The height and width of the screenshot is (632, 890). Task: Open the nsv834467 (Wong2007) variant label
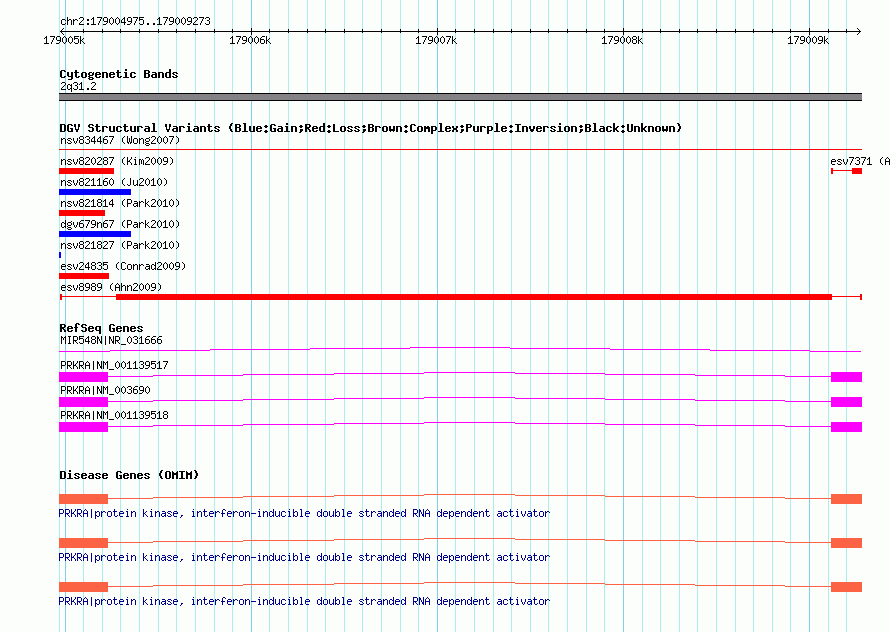[x=120, y=140]
